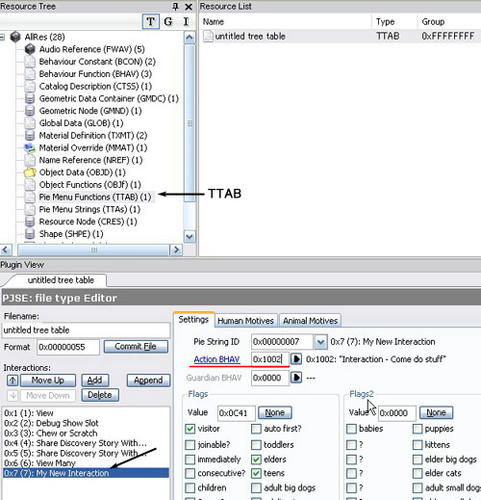The height and width of the screenshot is (500, 481).
Task: Click the Behaviour Function (BHAV) file icon
Action: click(x=30, y=74)
